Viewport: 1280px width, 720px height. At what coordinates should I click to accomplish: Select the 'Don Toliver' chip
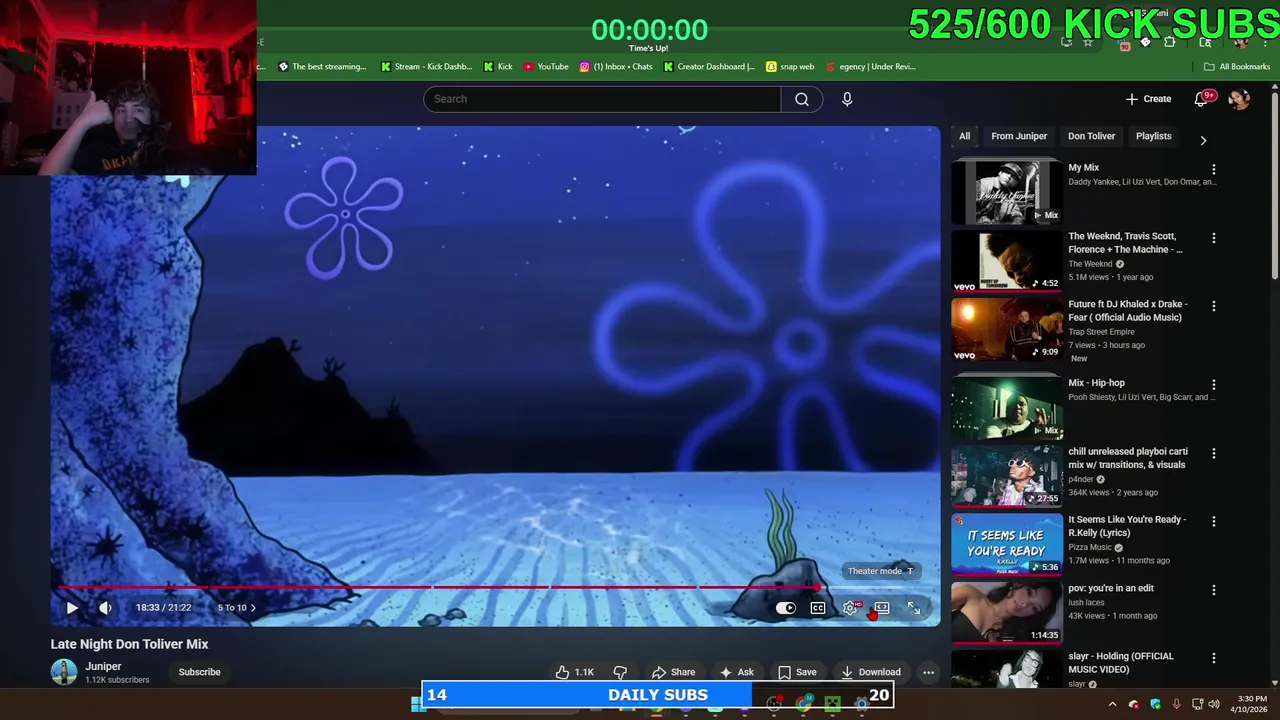click(1091, 136)
